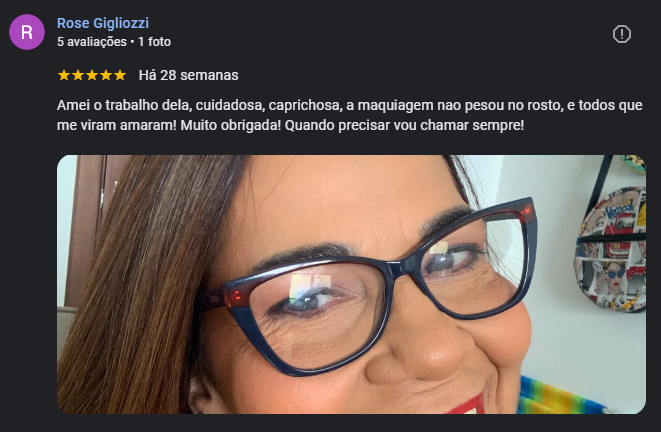Click the review line 'me viram amaram!'
Screen dimensions: 661x432
click(x=117, y=125)
